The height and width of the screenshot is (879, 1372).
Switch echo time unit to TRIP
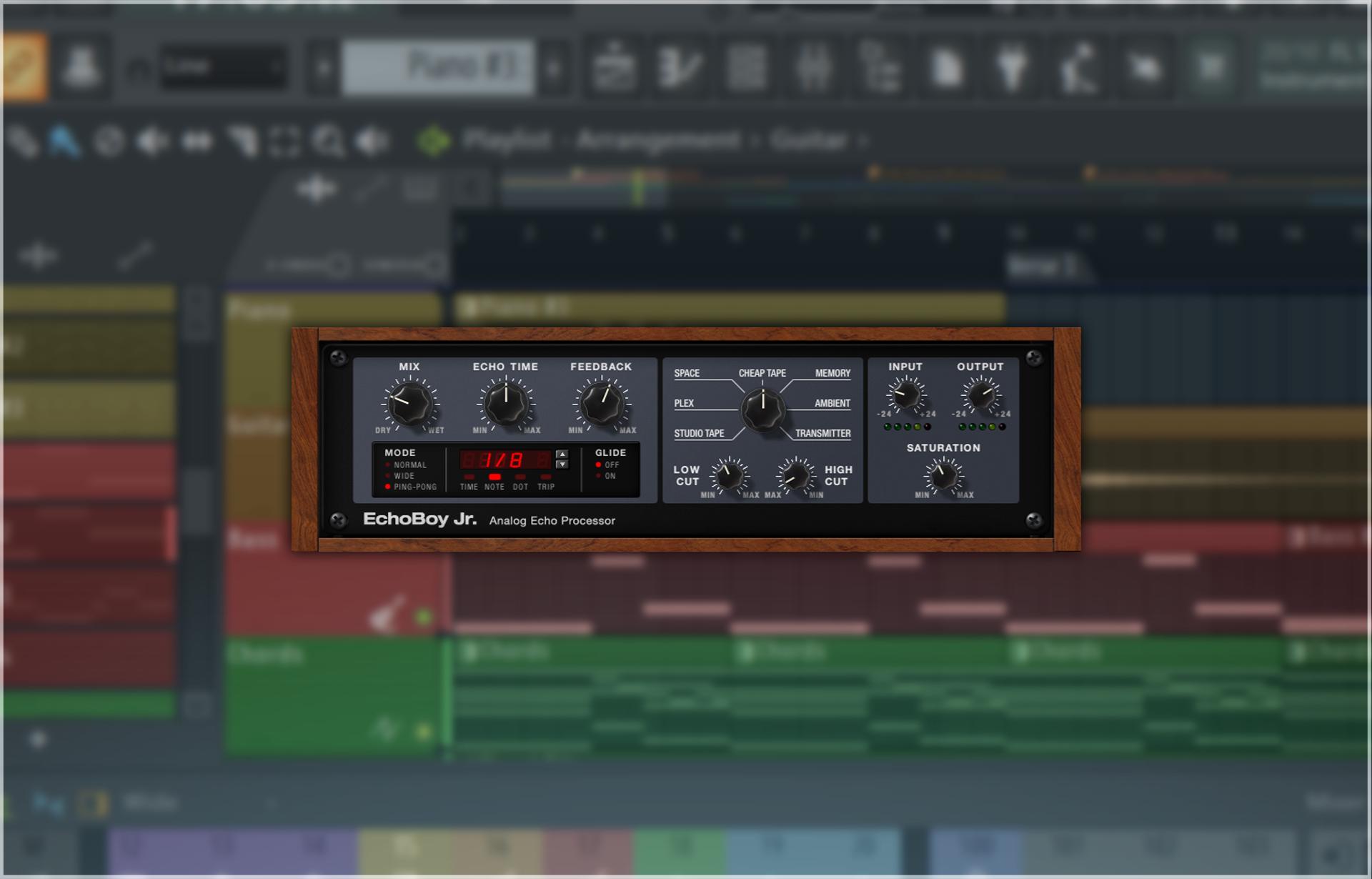(x=546, y=482)
